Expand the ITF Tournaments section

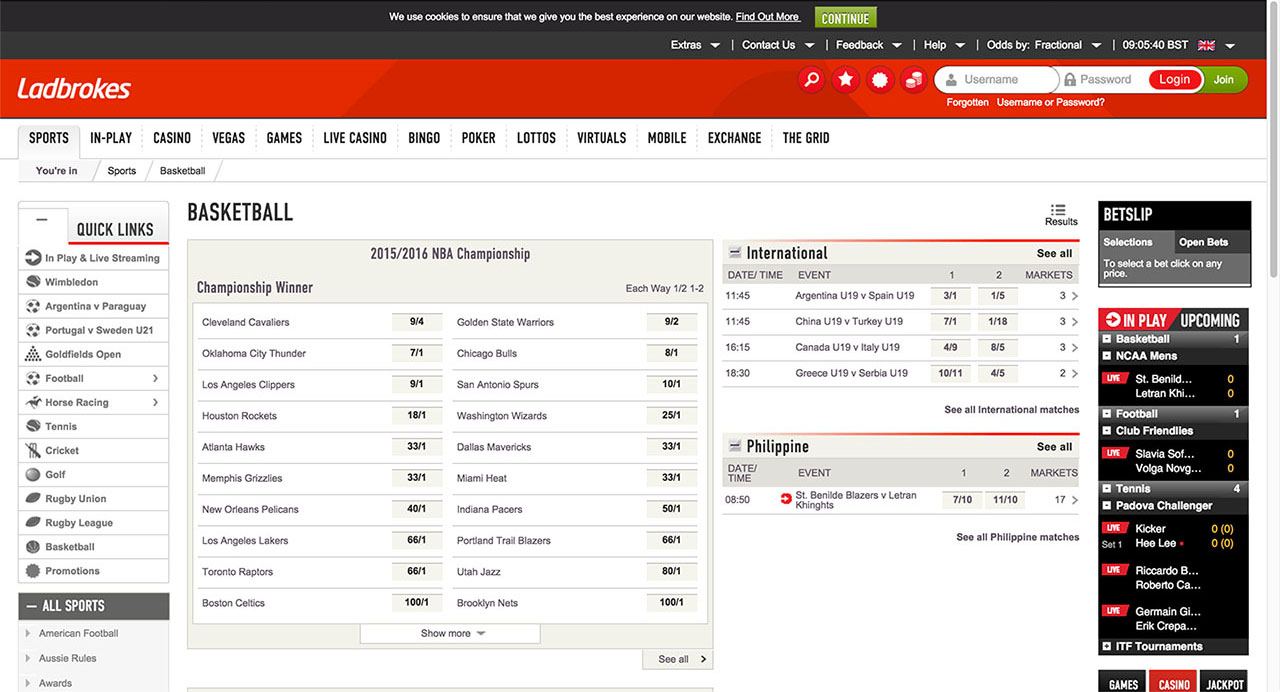[1107, 647]
